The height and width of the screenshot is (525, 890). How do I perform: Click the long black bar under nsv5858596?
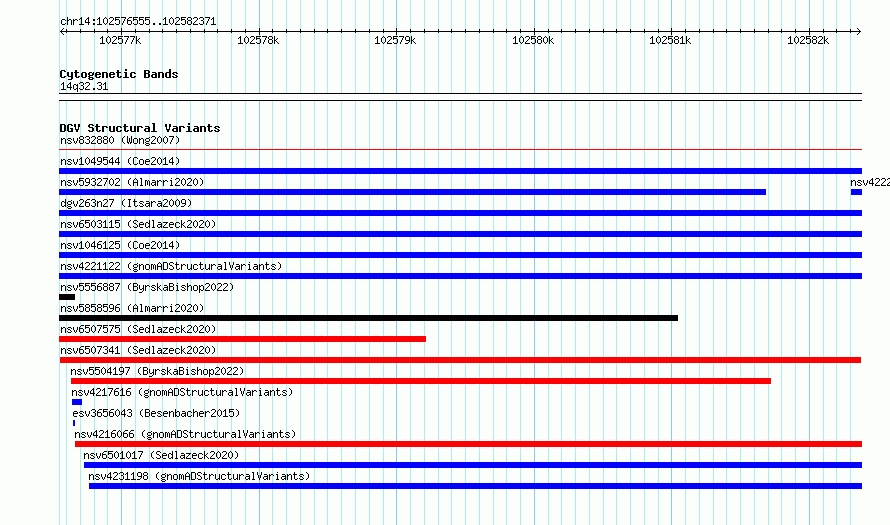point(368,318)
